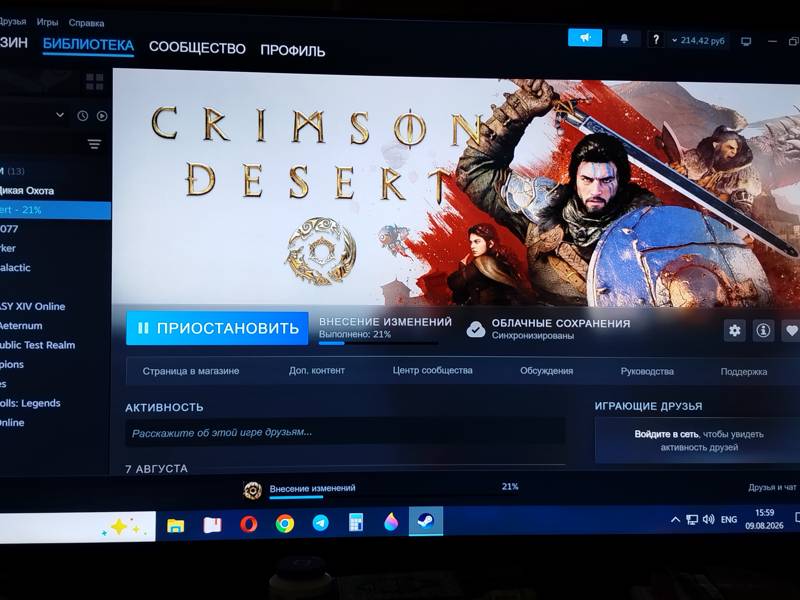The image size is (800, 600).
Task: Click the Crimson Desert download icon in bottom bar
Action: click(253, 490)
